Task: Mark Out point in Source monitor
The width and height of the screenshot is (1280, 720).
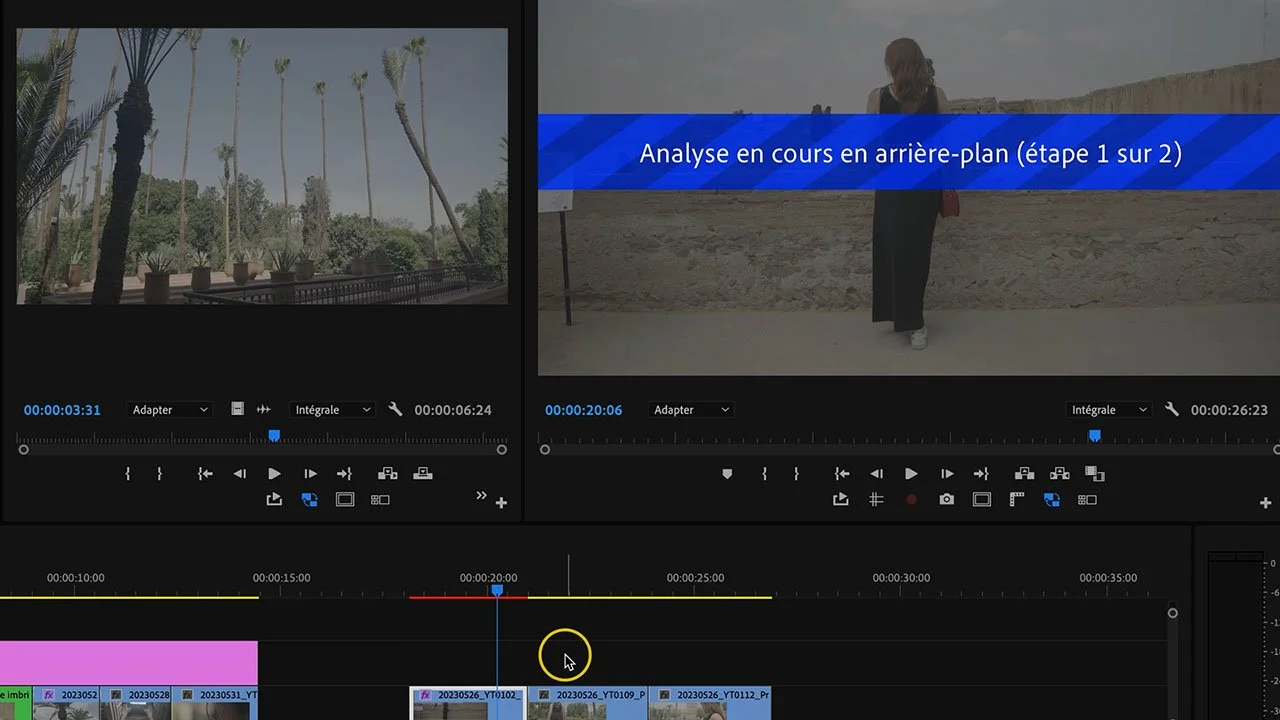Action: pos(159,474)
